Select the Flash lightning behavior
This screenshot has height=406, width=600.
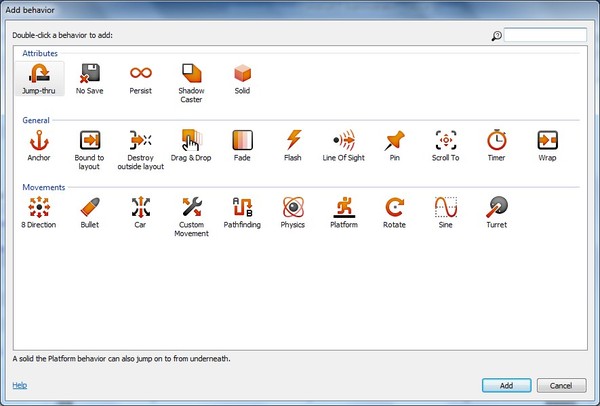pyautogui.click(x=293, y=141)
